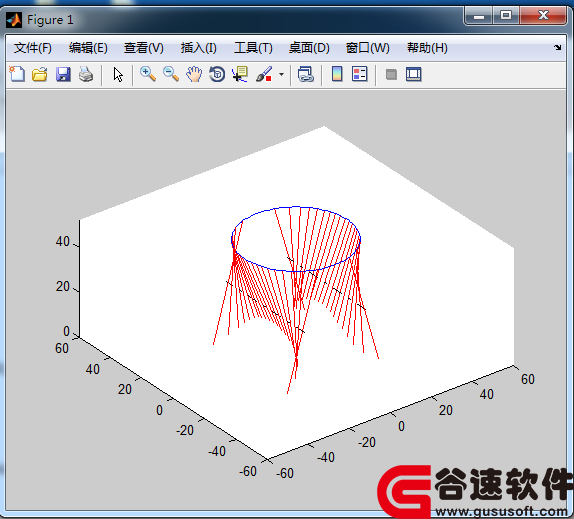This screenshot has width=574, height=519.
Task: Open the 文件(F) menu
Action: [33, 48]
